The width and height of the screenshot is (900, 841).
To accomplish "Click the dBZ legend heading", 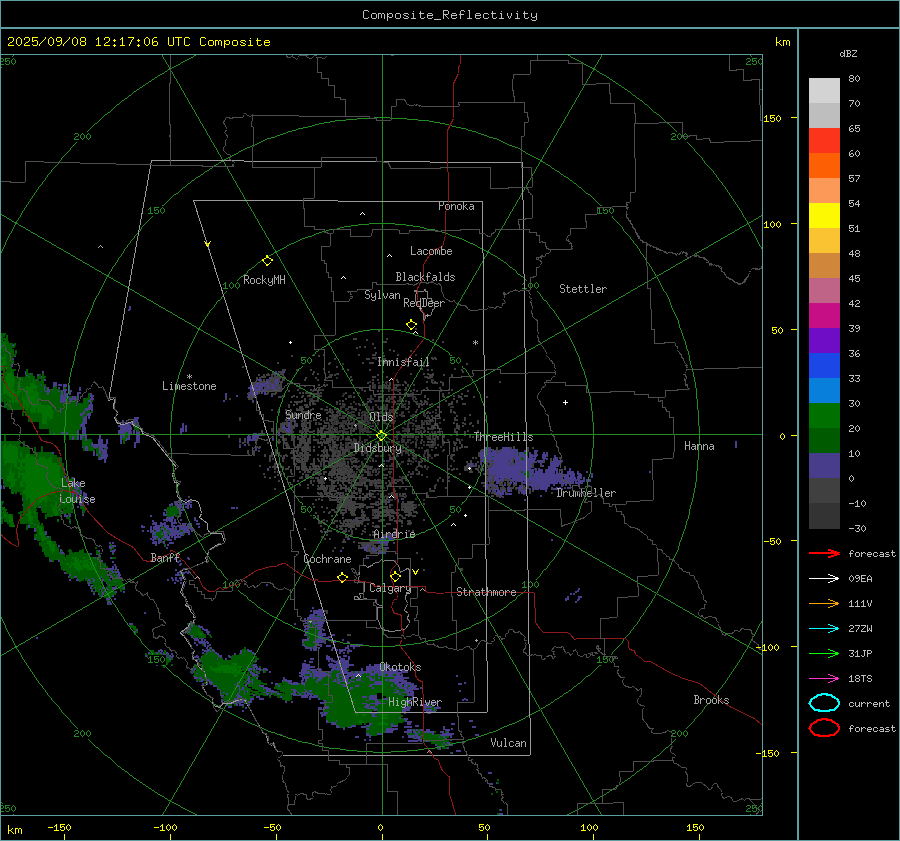I will 848,53.
